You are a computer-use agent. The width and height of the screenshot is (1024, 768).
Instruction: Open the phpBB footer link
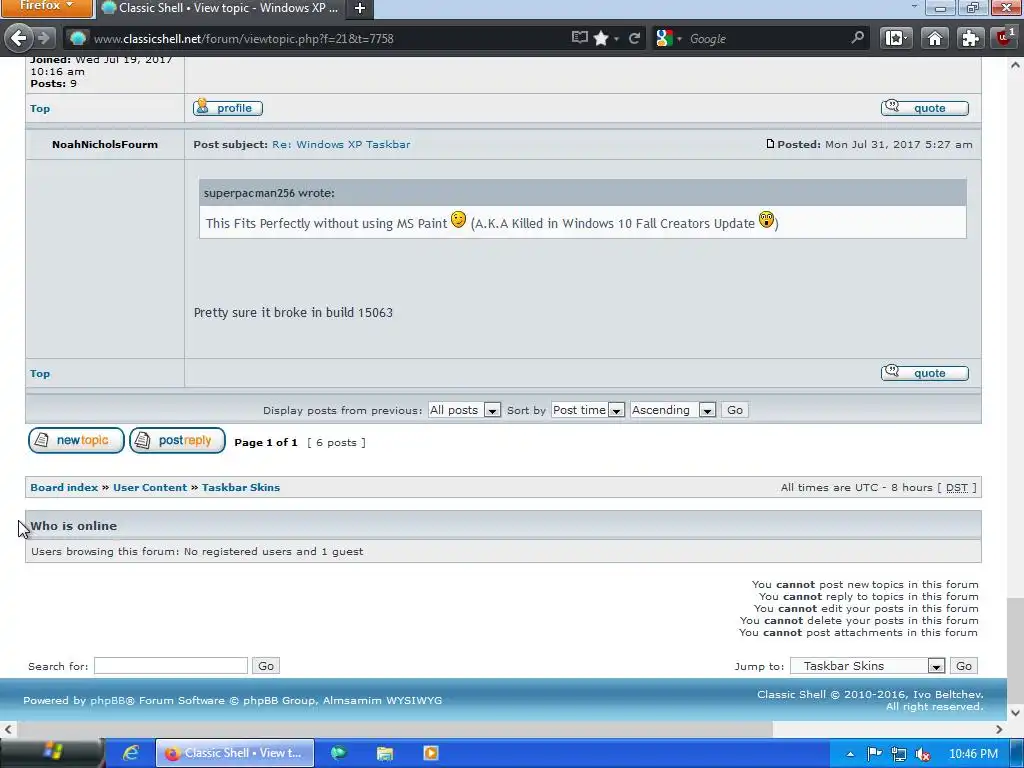108,700
